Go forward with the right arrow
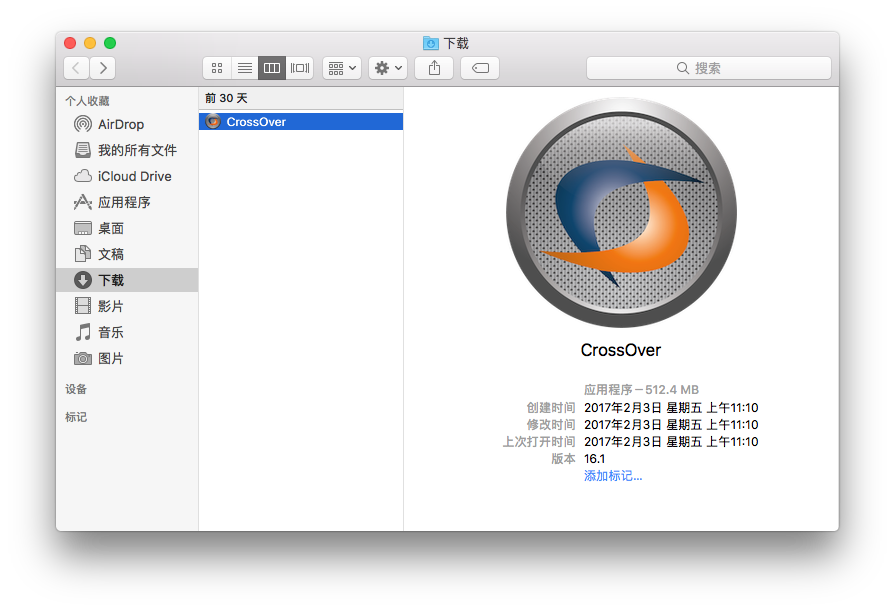The width and height of the screenshot is (895, 611). tap(103, 68)
